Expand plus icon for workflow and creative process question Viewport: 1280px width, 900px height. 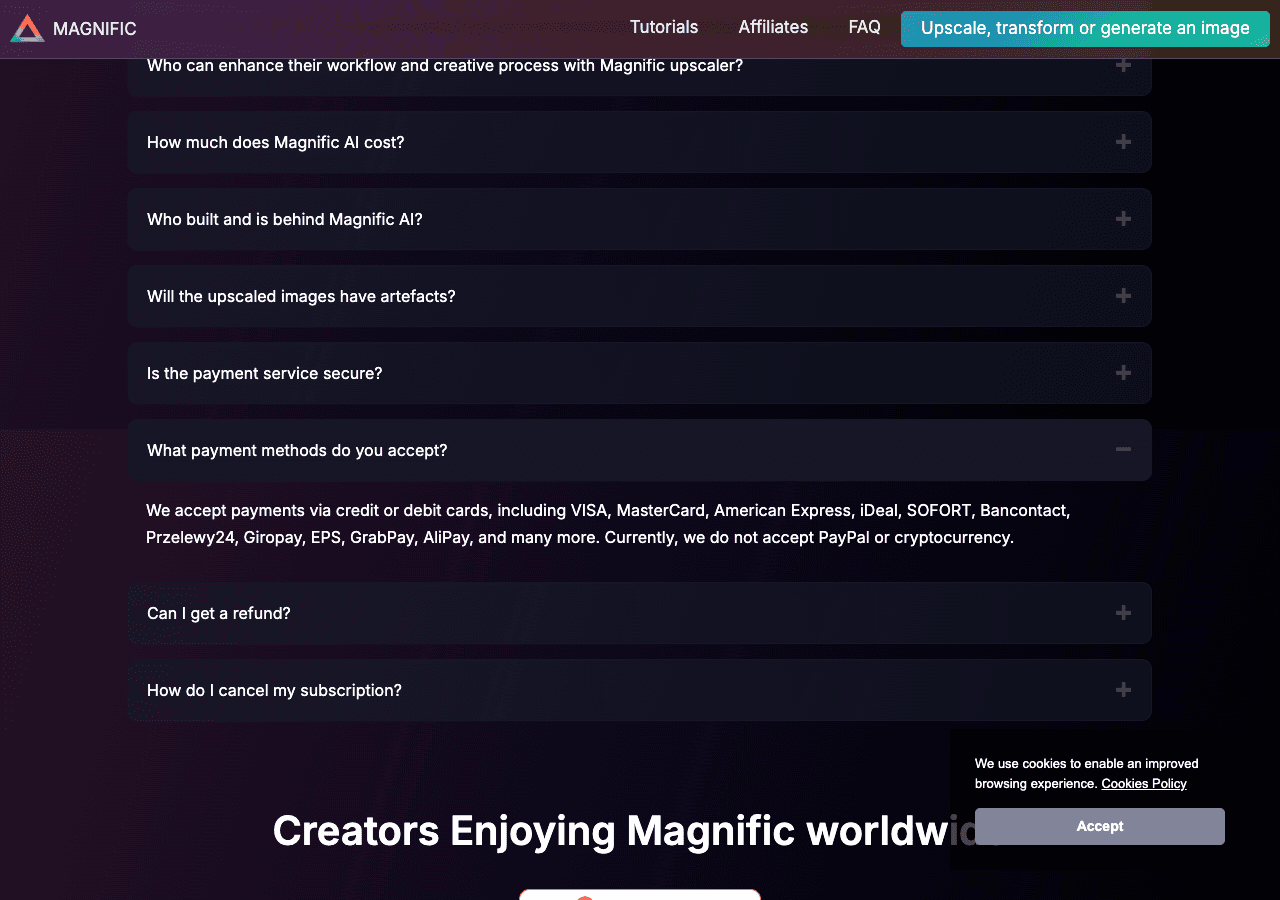tap(1124, 65)
